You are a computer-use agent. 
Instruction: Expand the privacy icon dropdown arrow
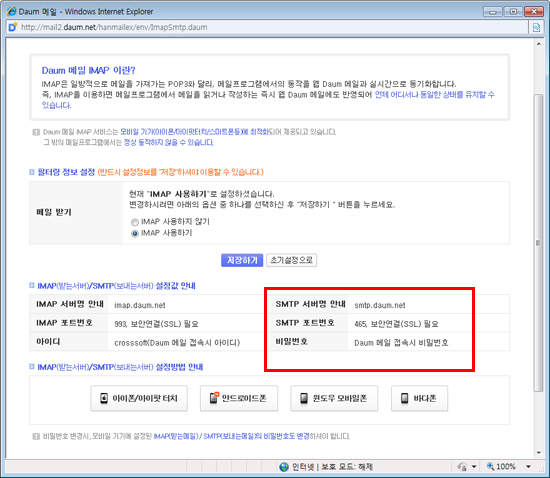click(474, 466)
